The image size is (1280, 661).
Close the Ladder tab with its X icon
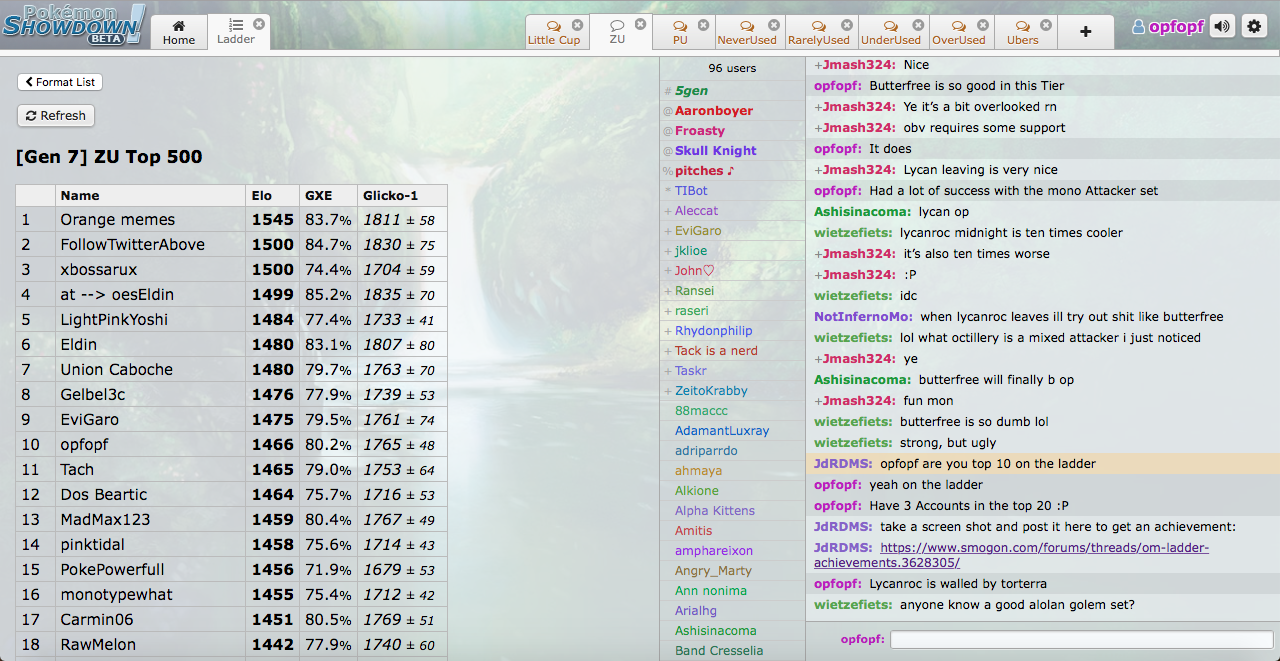click(259, 24)
